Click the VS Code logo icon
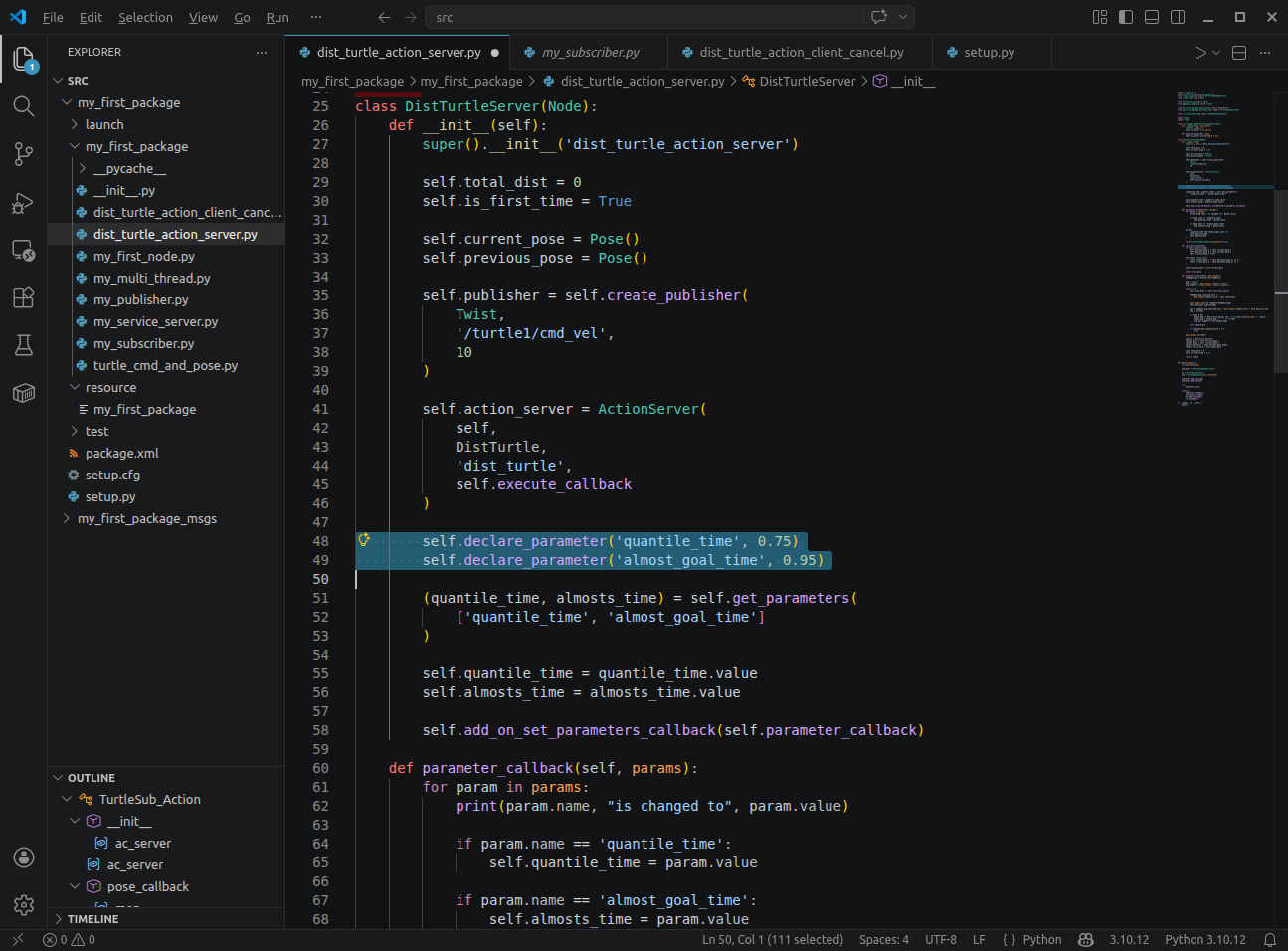1288x951 pixels. click(x=18, y=17)
